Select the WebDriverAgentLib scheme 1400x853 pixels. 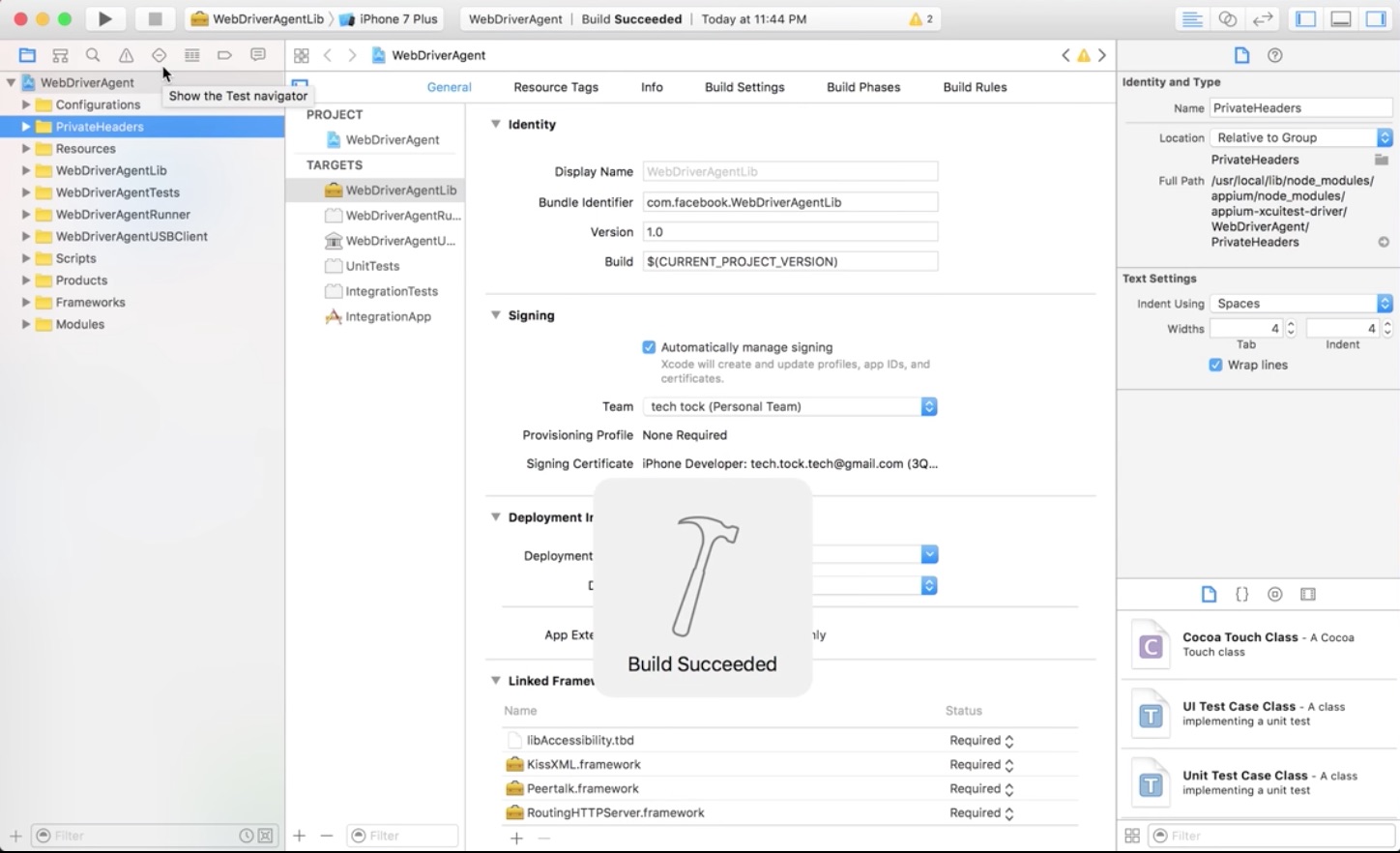258,19
